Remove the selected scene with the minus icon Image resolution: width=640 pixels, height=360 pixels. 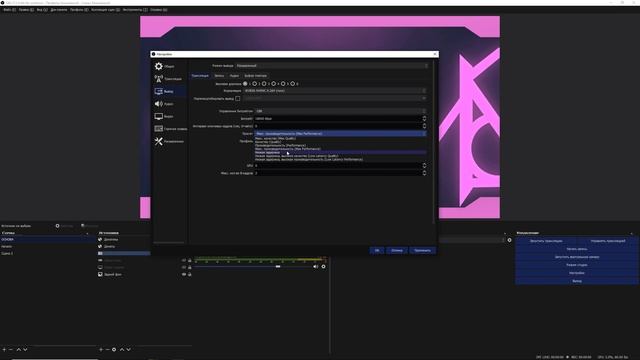coord(11,349)
